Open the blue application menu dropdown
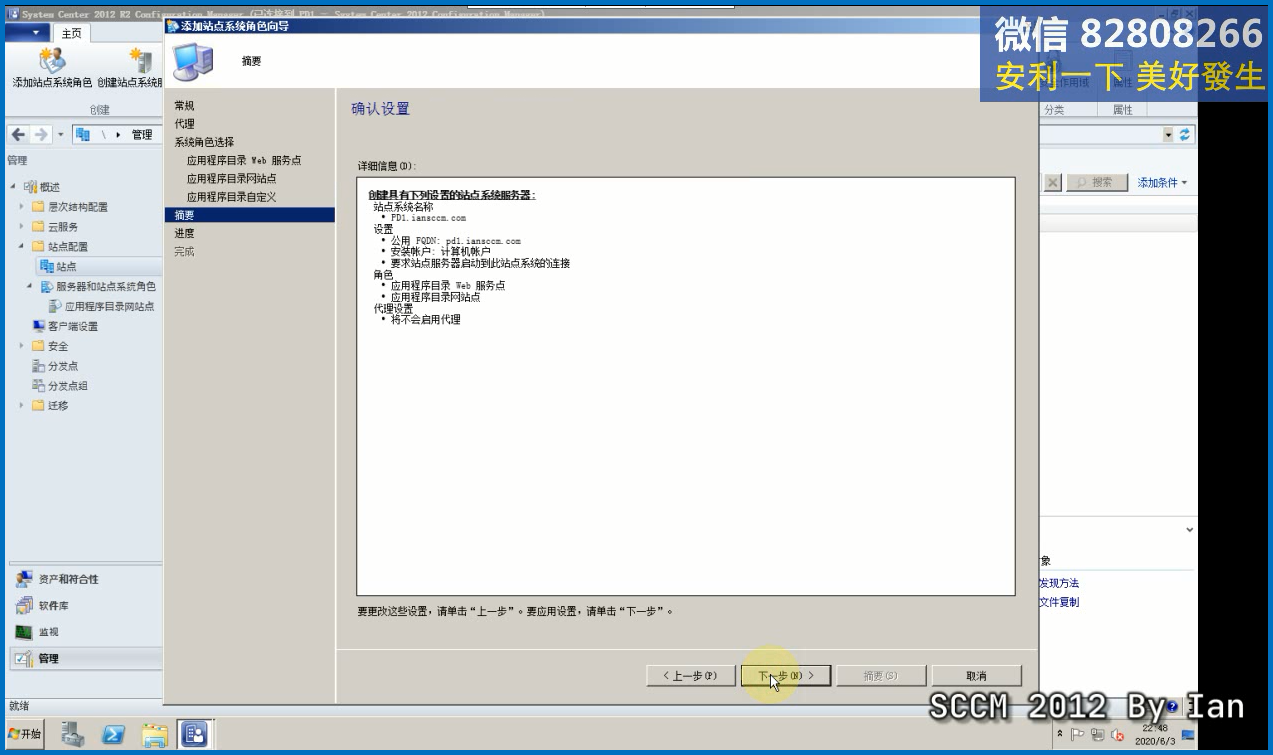The height and width of the screenshot is (755, 1273). [x=28, y=33]
